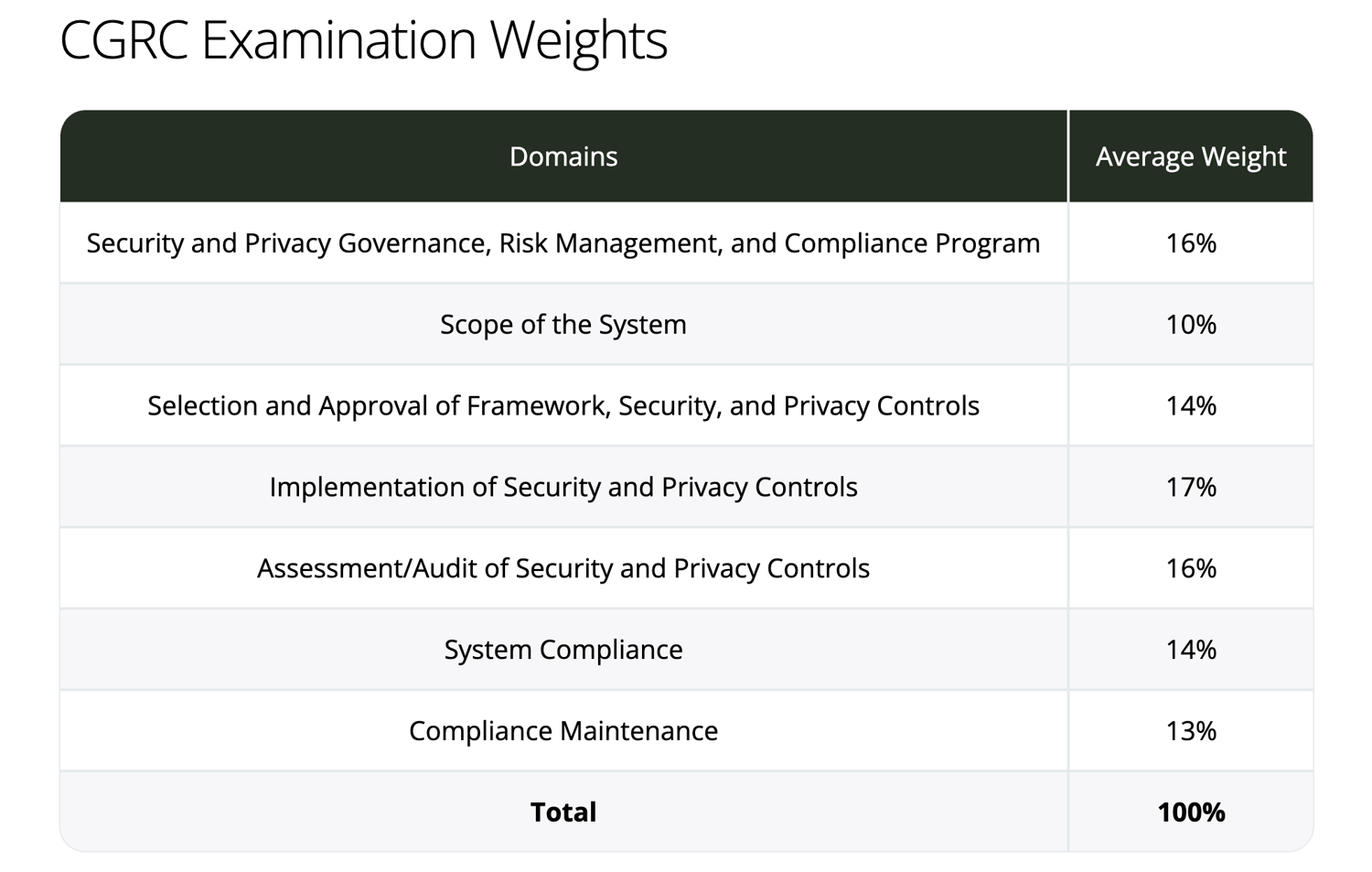
Task: Select 16% beside Assessment/Audit row
Action: (x=1190, y=568)
